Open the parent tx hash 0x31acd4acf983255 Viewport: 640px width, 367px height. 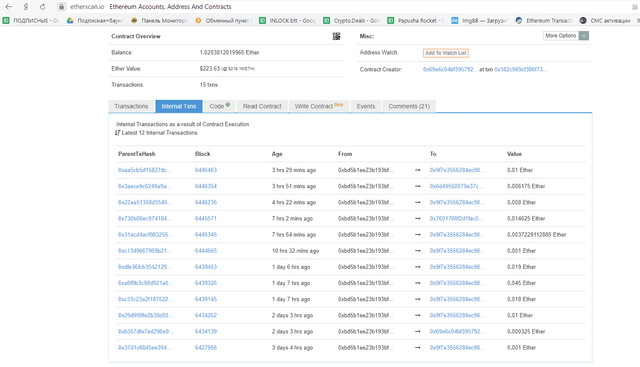[x=145, y=235]
